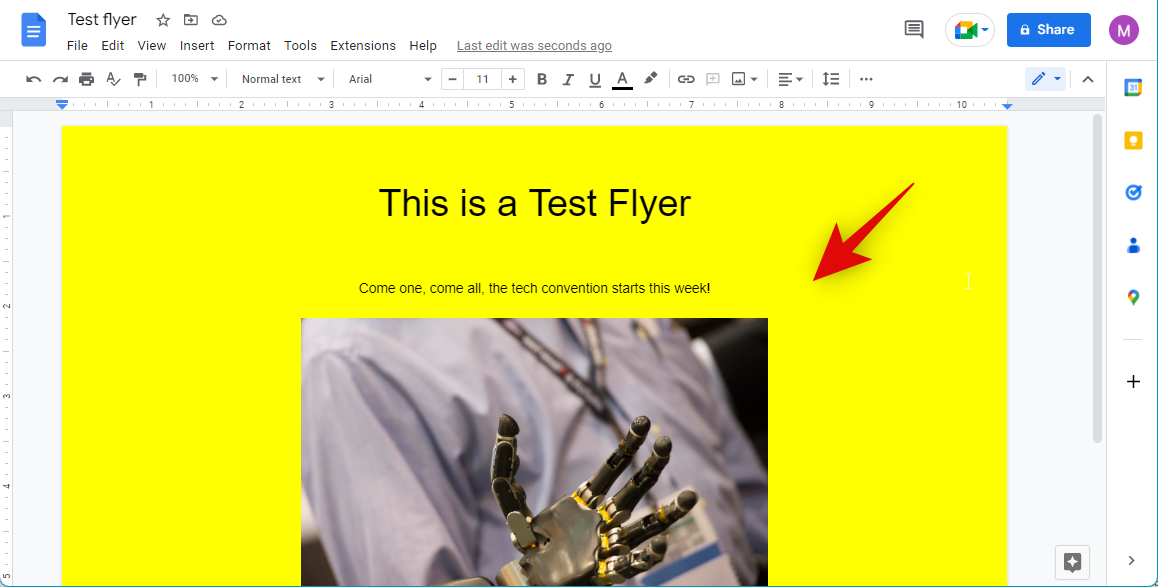The height and width of the screenshot is (587, 1158).
Task: Open the Format menu
Action: point(249,46)
